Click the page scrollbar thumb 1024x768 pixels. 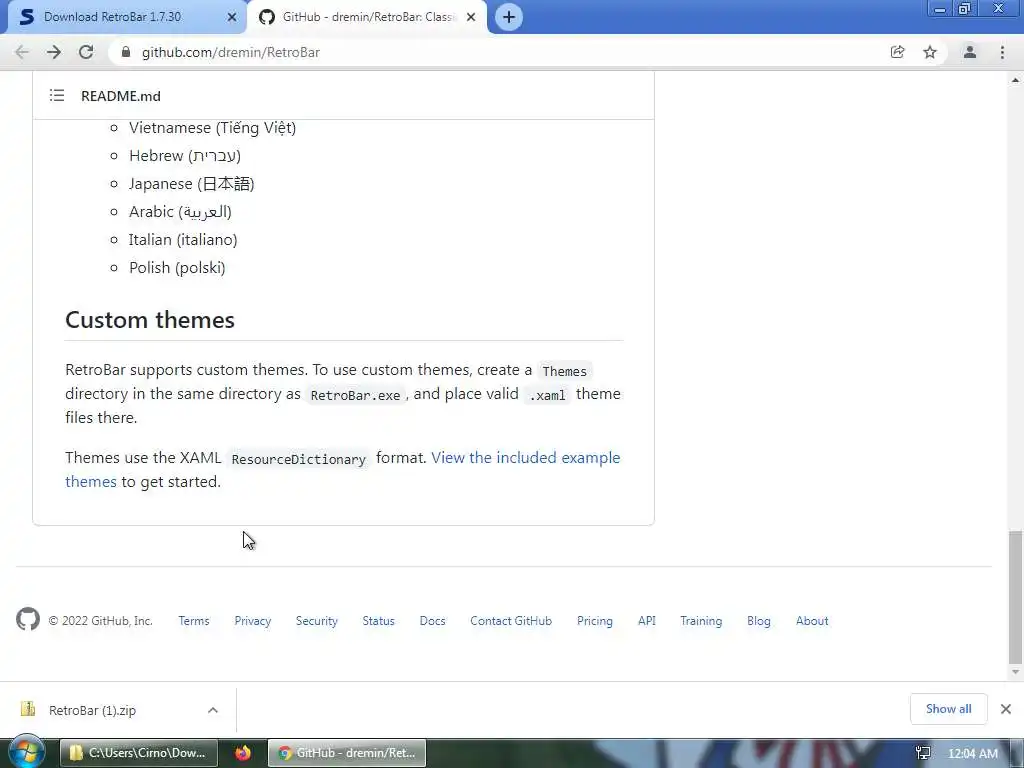pos(1014,597)
